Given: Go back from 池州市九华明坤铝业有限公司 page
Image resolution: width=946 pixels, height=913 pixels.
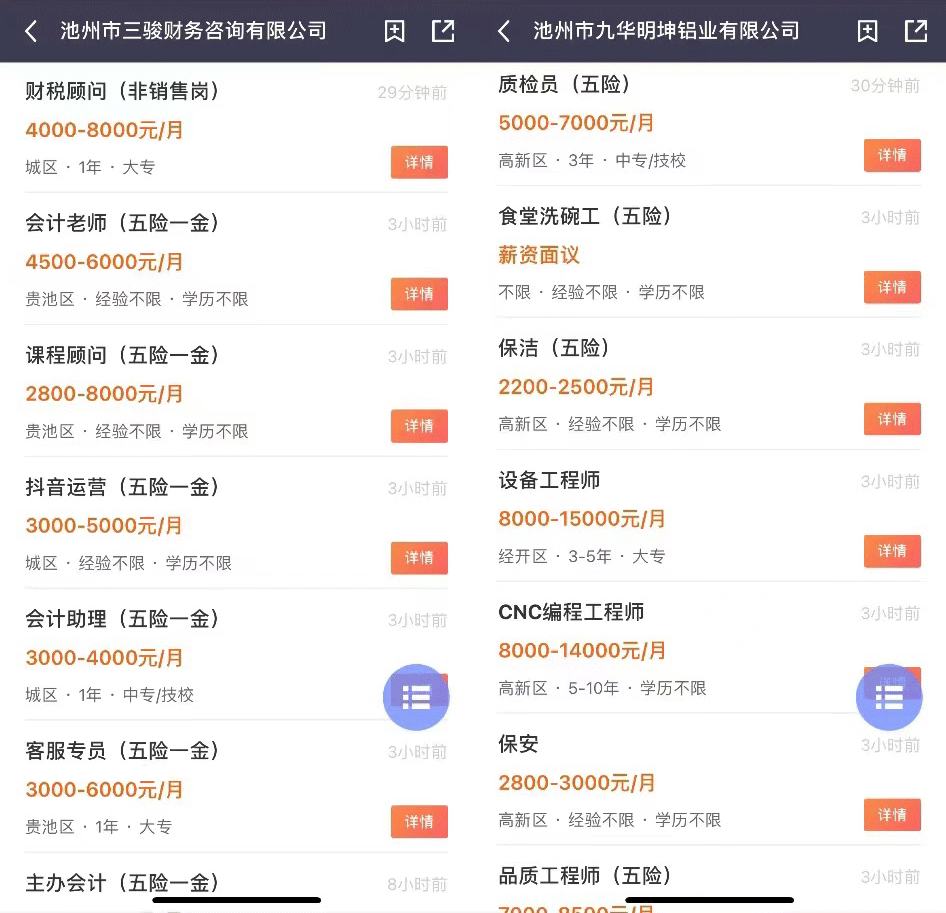Looking at the screenshot, I should [x=504, y=31].
